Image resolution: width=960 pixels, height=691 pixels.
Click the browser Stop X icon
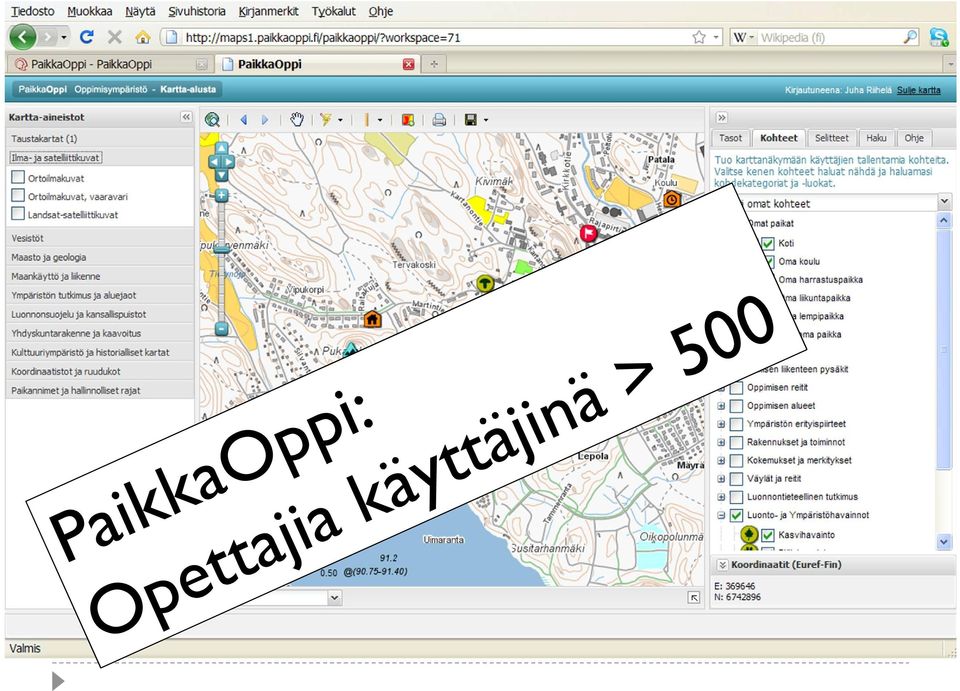point(114,37)
